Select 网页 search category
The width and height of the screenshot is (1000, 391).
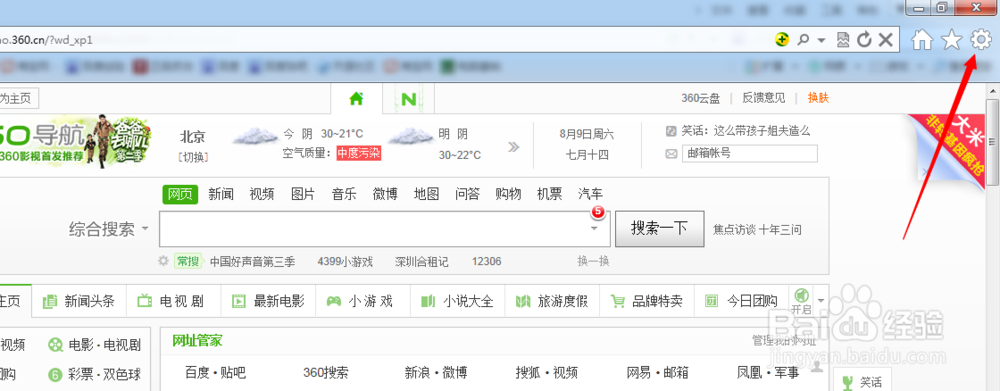(x=180, y=195)
